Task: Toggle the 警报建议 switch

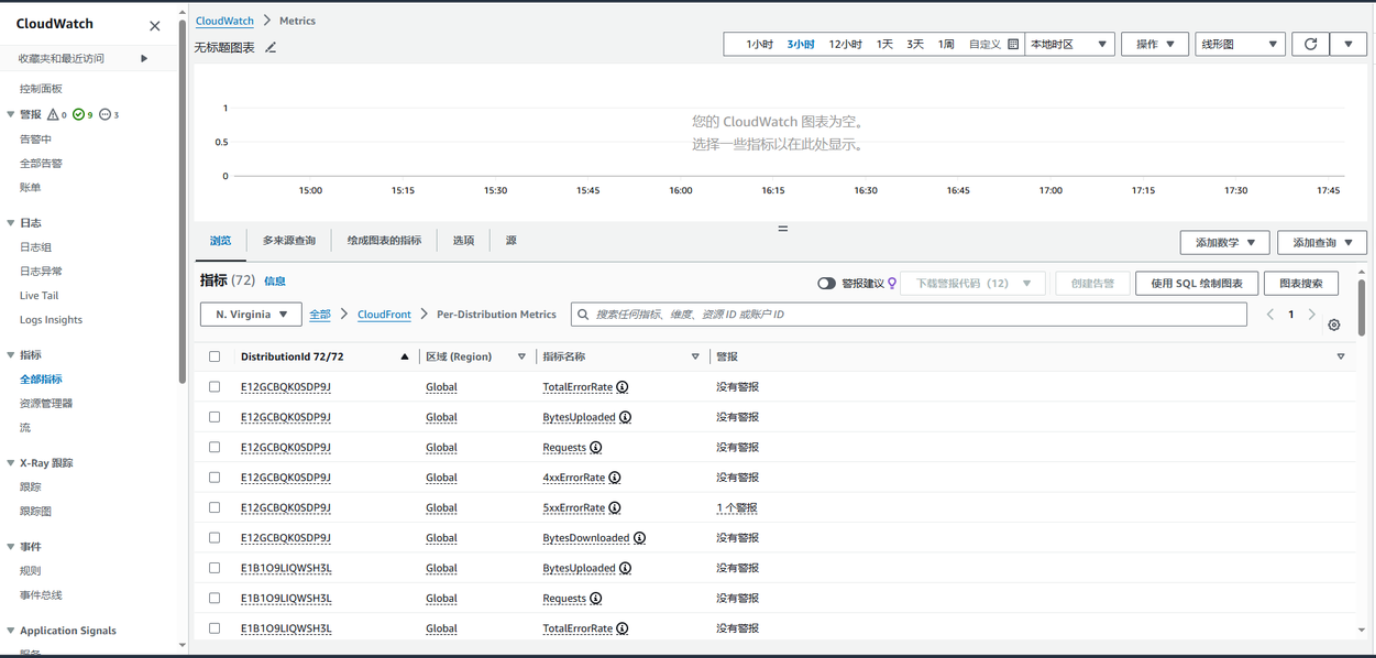Action: coord(826,283)
